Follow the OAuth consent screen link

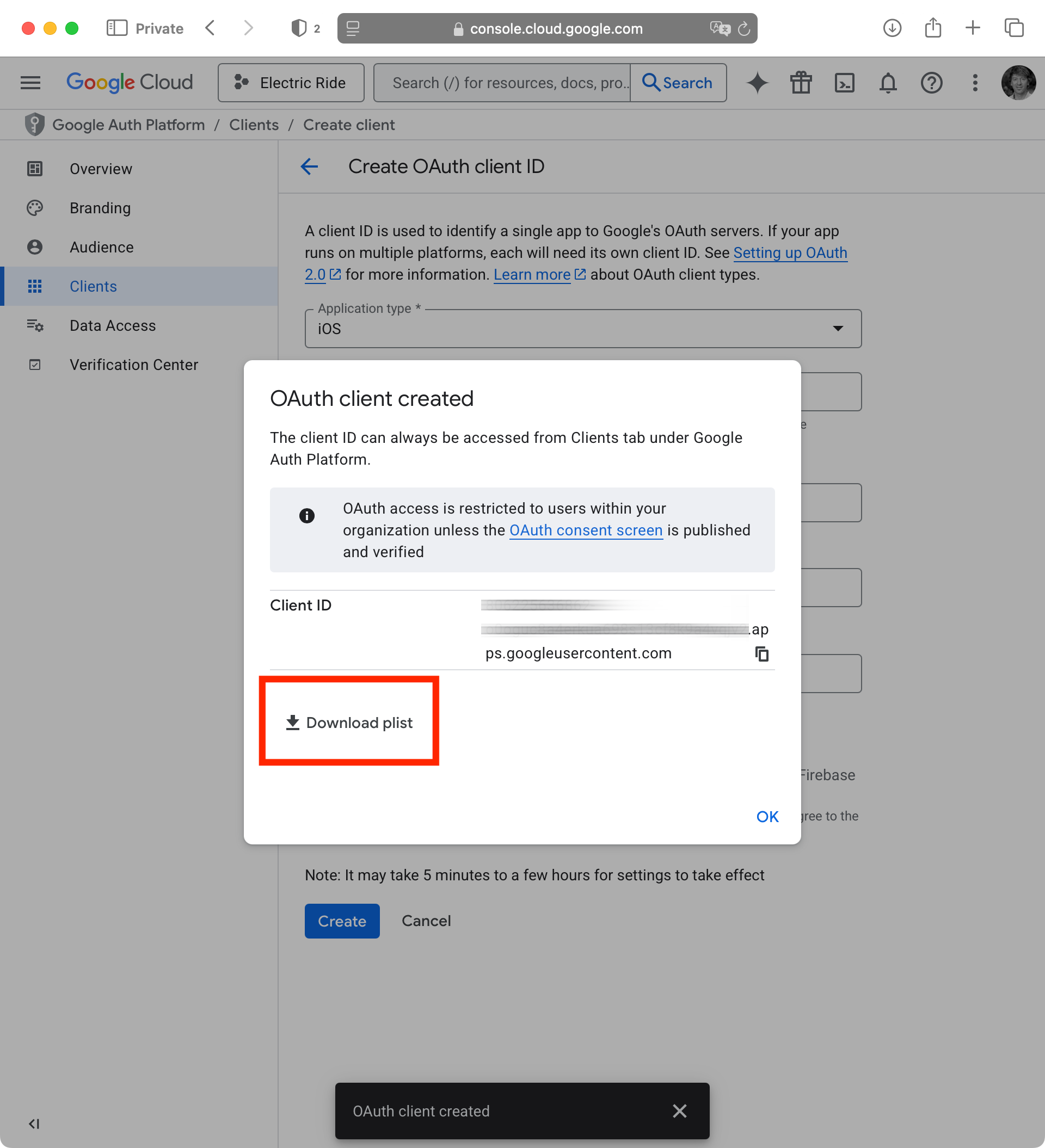pos(585,530)
